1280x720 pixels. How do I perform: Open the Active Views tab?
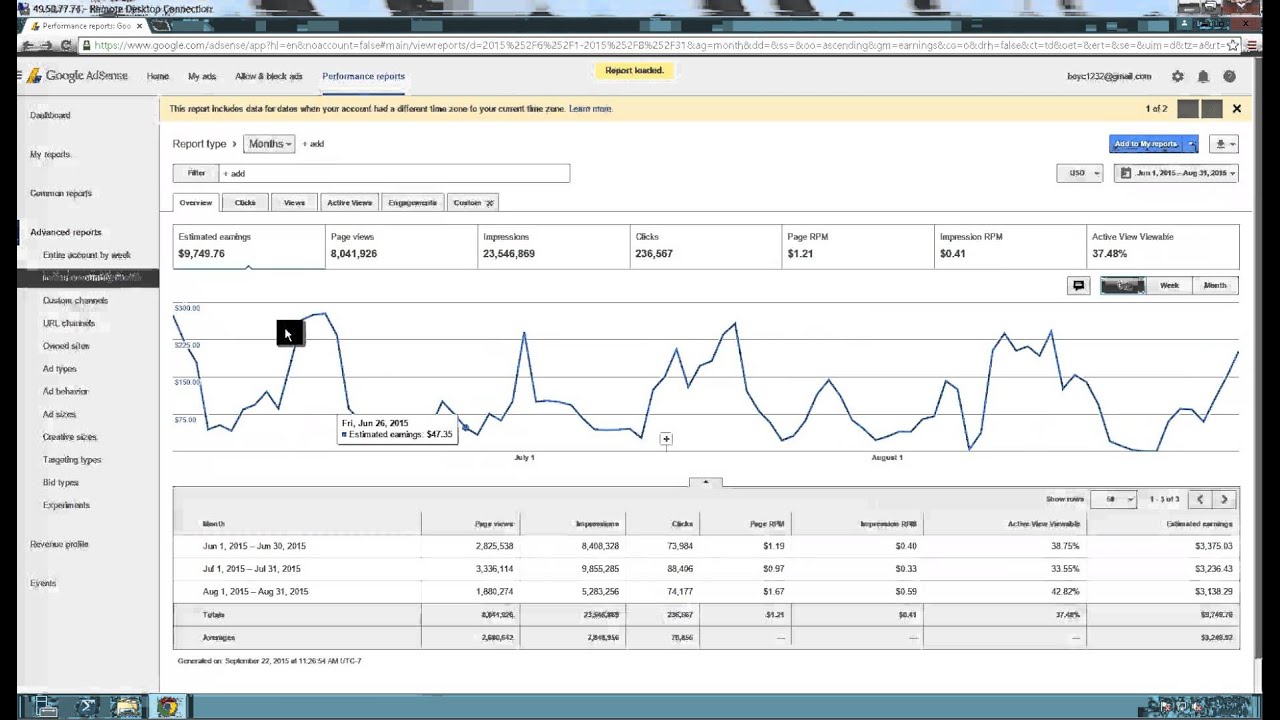(349, 203)
